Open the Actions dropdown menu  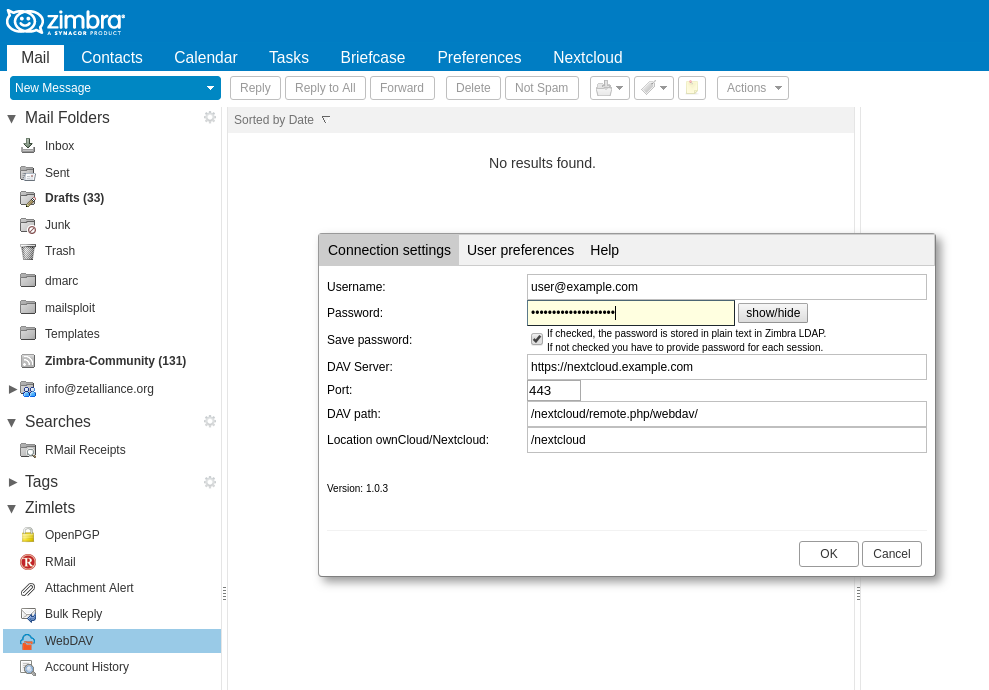(752, 88)
